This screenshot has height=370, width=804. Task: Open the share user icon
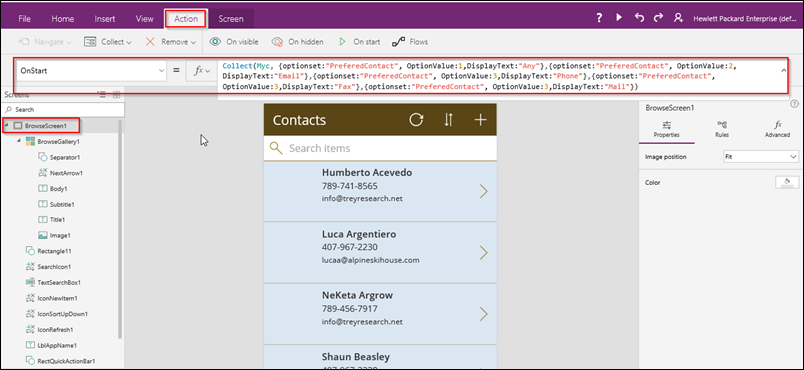click(x=678, y=18)
